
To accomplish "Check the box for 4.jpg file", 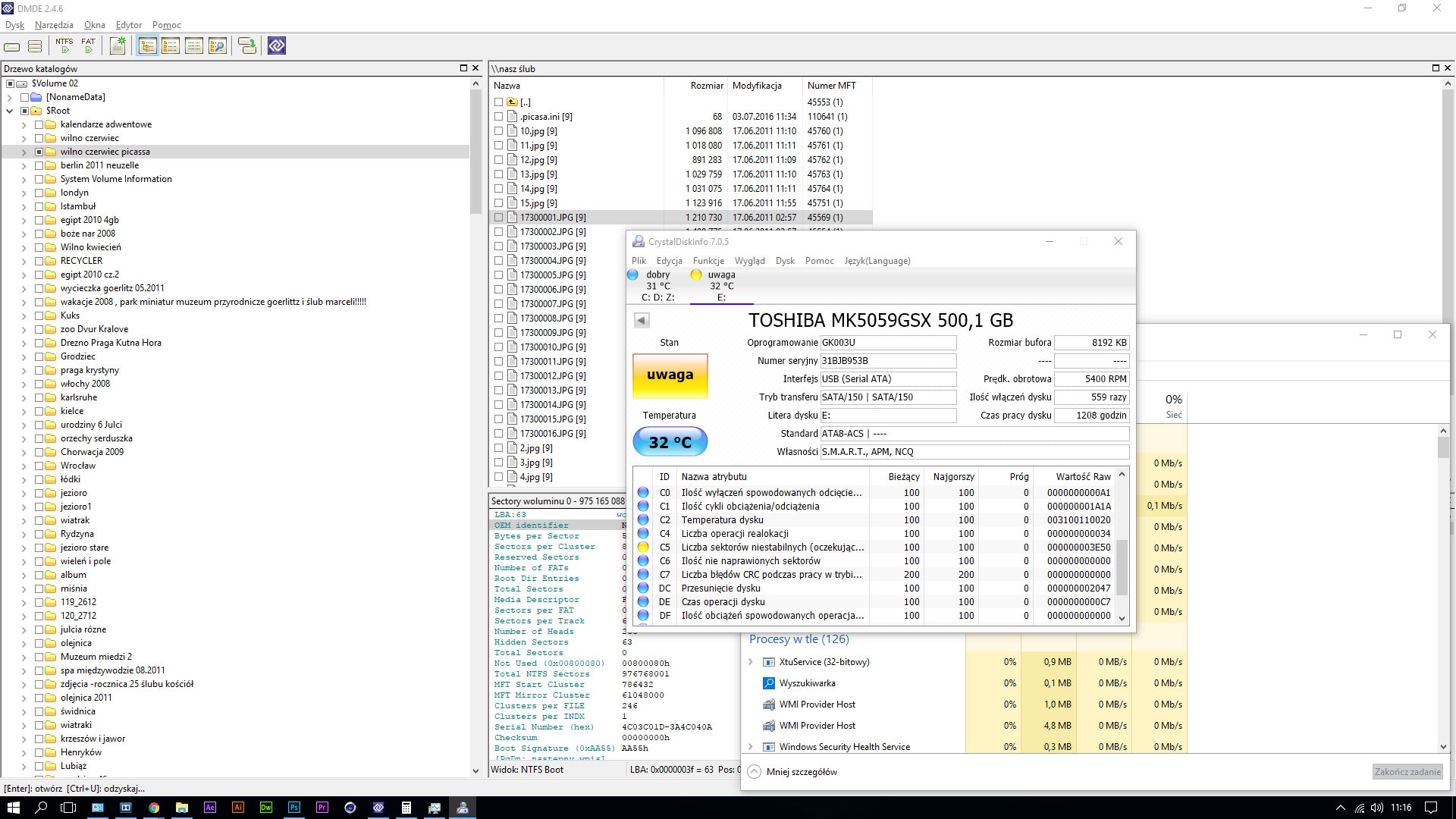I will [x=498, y=477].
